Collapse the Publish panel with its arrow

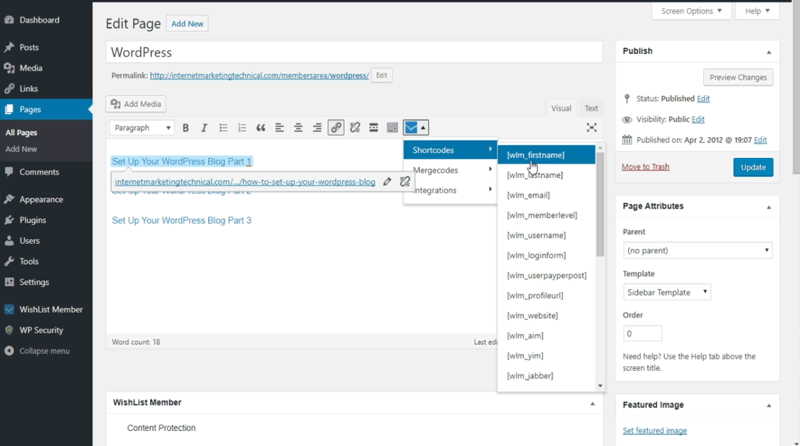[x=768, y=51]
